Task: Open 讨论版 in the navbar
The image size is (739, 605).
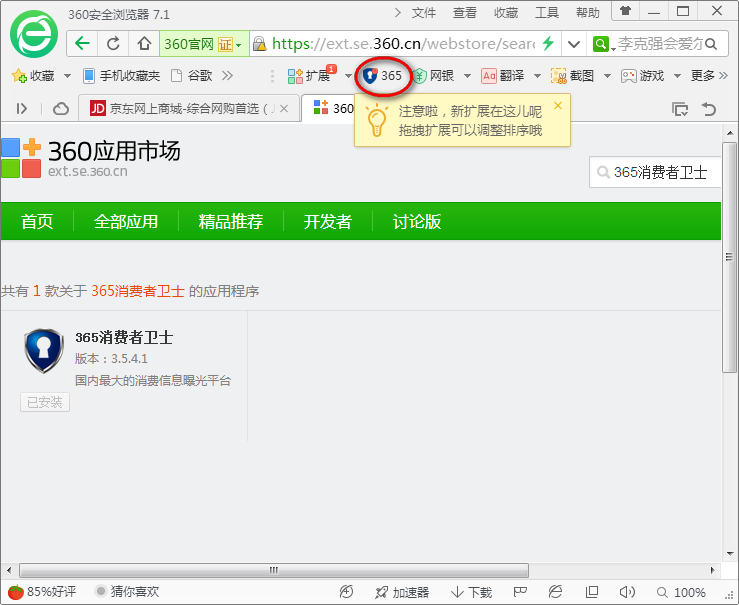Action: coord(417,221)
